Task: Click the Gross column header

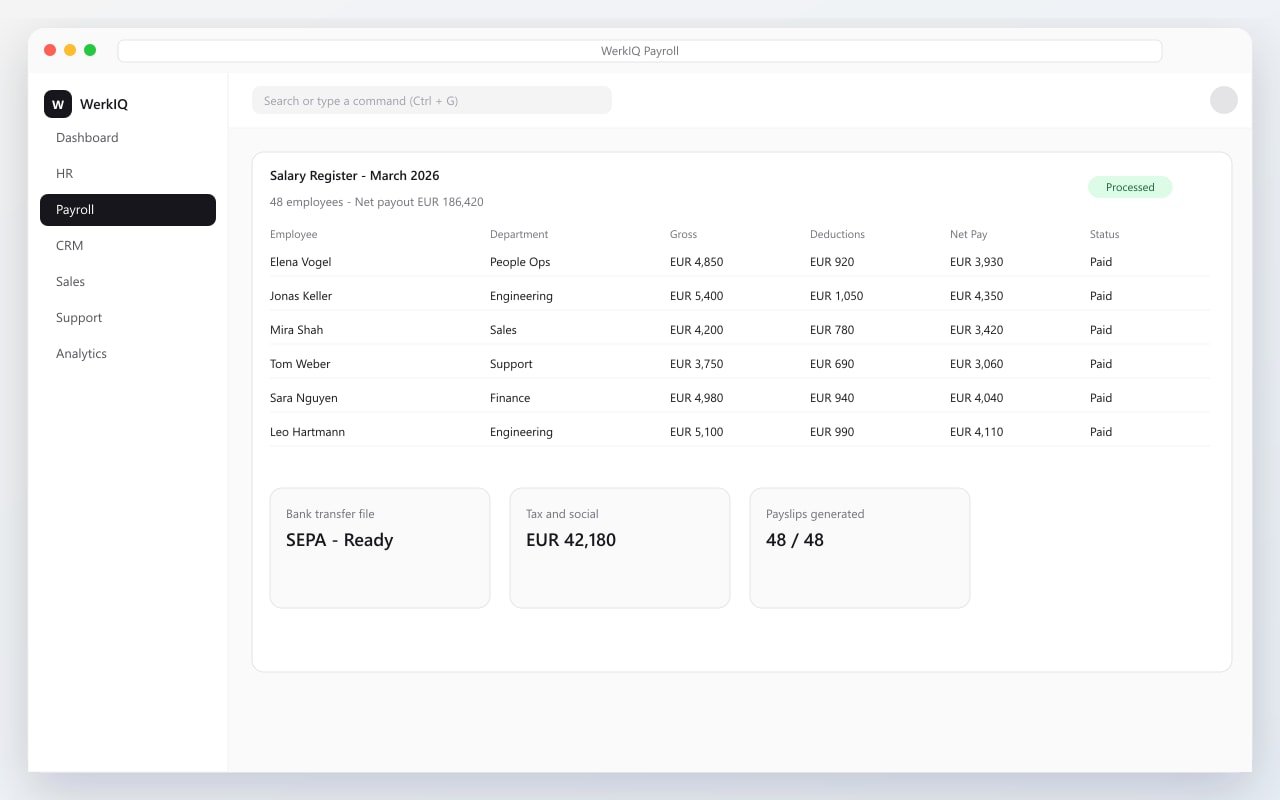Action: [x=684, y=234]
